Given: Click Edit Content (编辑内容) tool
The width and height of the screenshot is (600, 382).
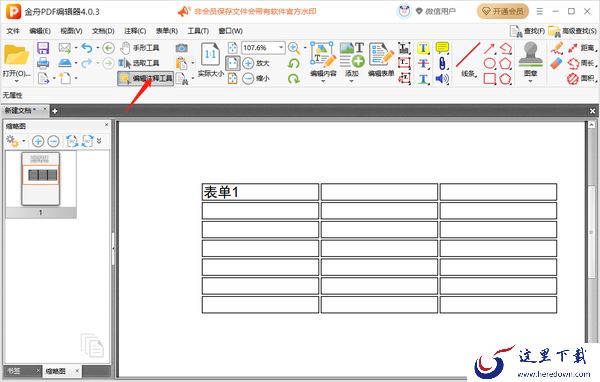Looking at the screenshot, I should click(323, 59).
